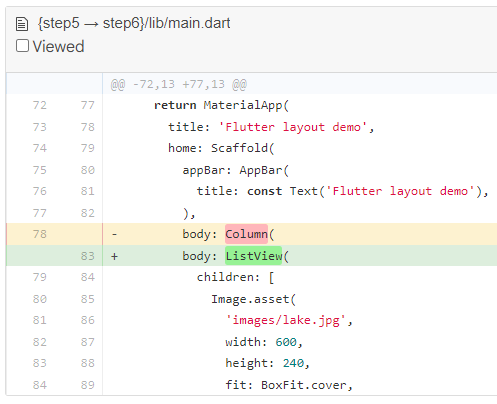Select old line number 78 of the removed line
The height and width of the screenshot is (404, 497).
pyautogui.click(x=40, y=234)
